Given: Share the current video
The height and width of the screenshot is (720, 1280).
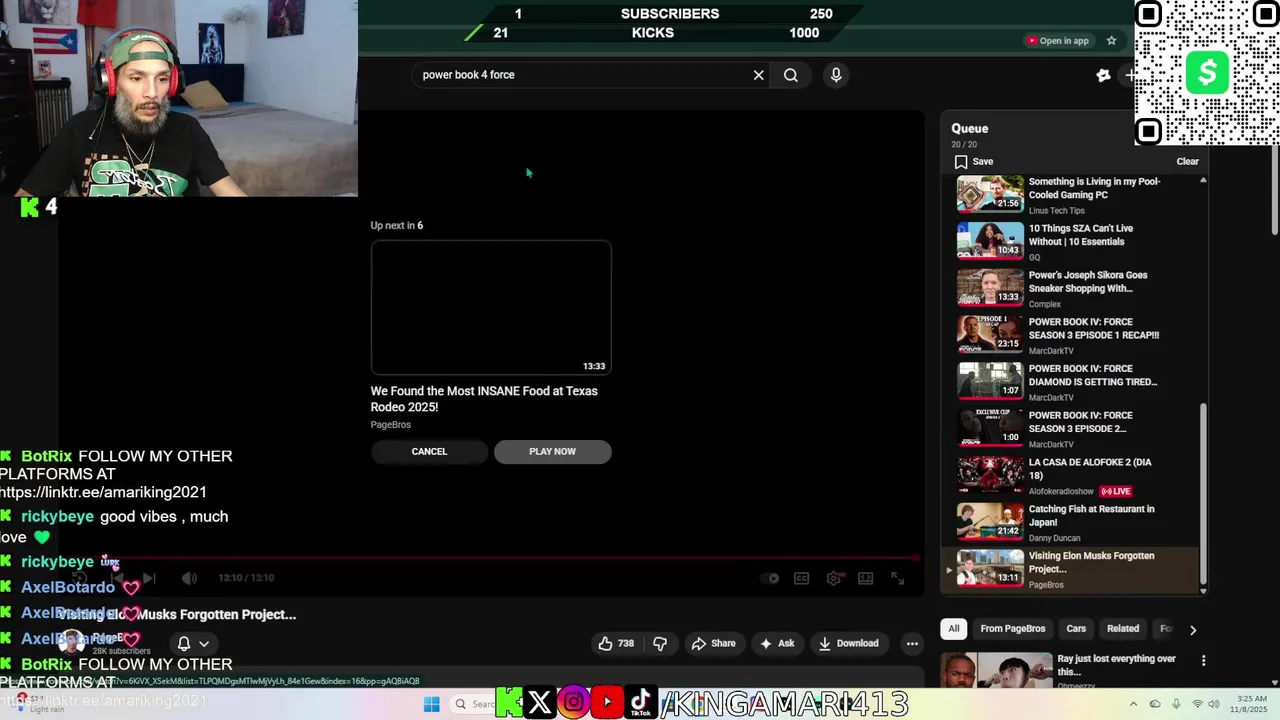Looking at the screenshot, I should (713, 644).
